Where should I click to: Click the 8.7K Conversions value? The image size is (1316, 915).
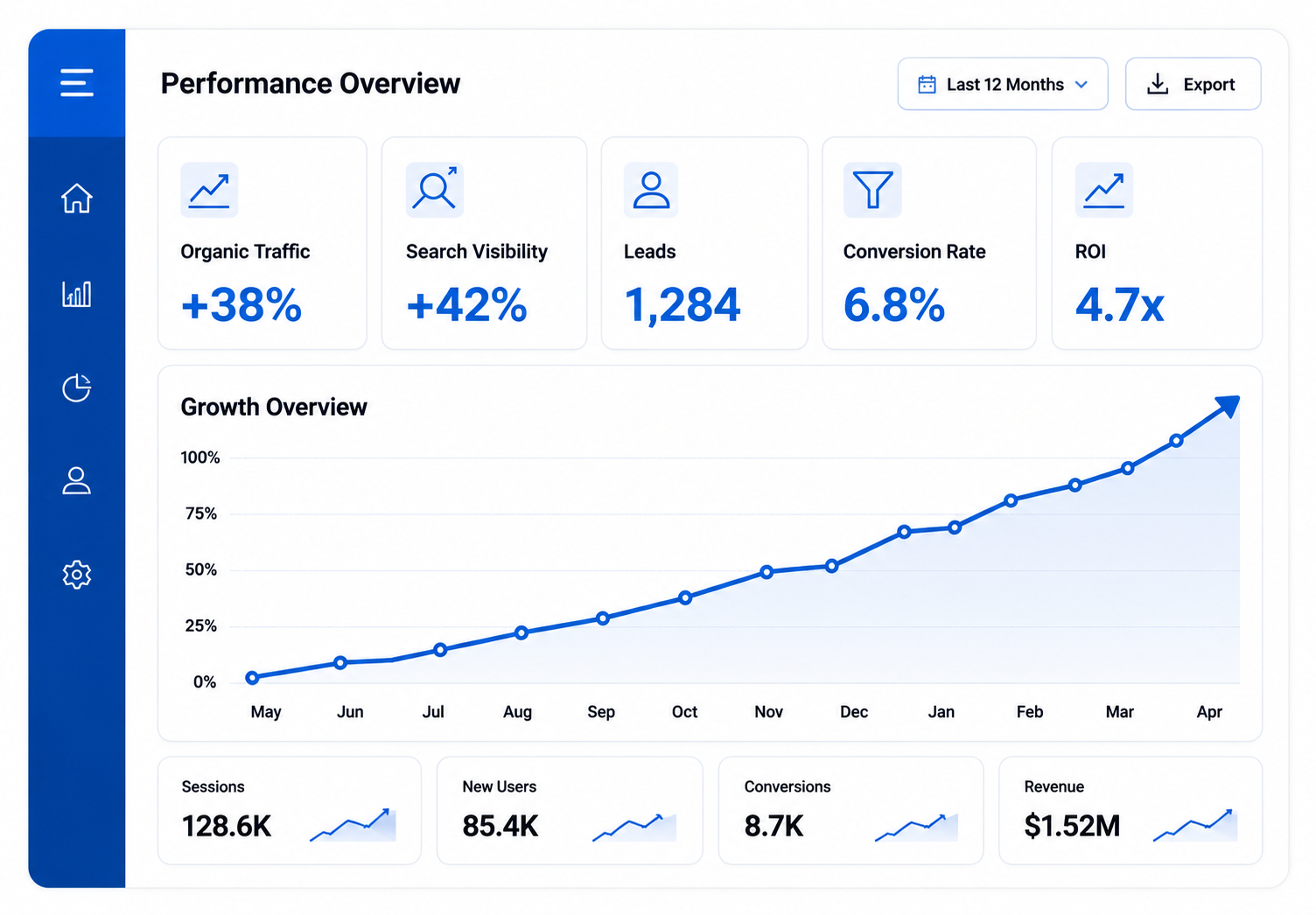[x=774, y=826]
